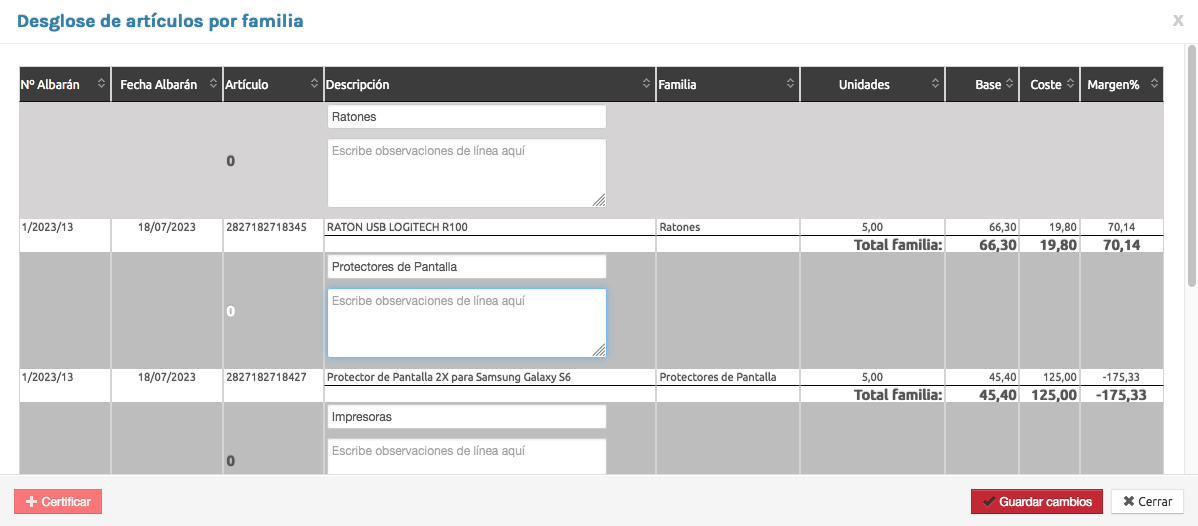Sort rows by Familia header
Viewport: 1198px width, 526px height.
point(790,85)
